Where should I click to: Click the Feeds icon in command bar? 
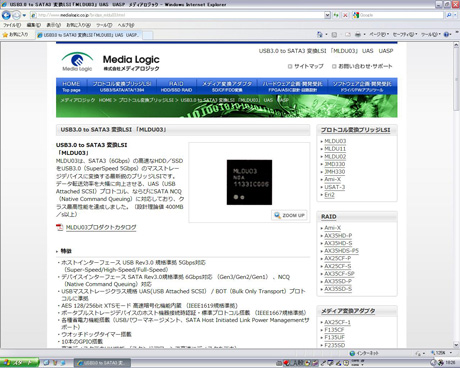pyautogui.click(x=334, y=34)
